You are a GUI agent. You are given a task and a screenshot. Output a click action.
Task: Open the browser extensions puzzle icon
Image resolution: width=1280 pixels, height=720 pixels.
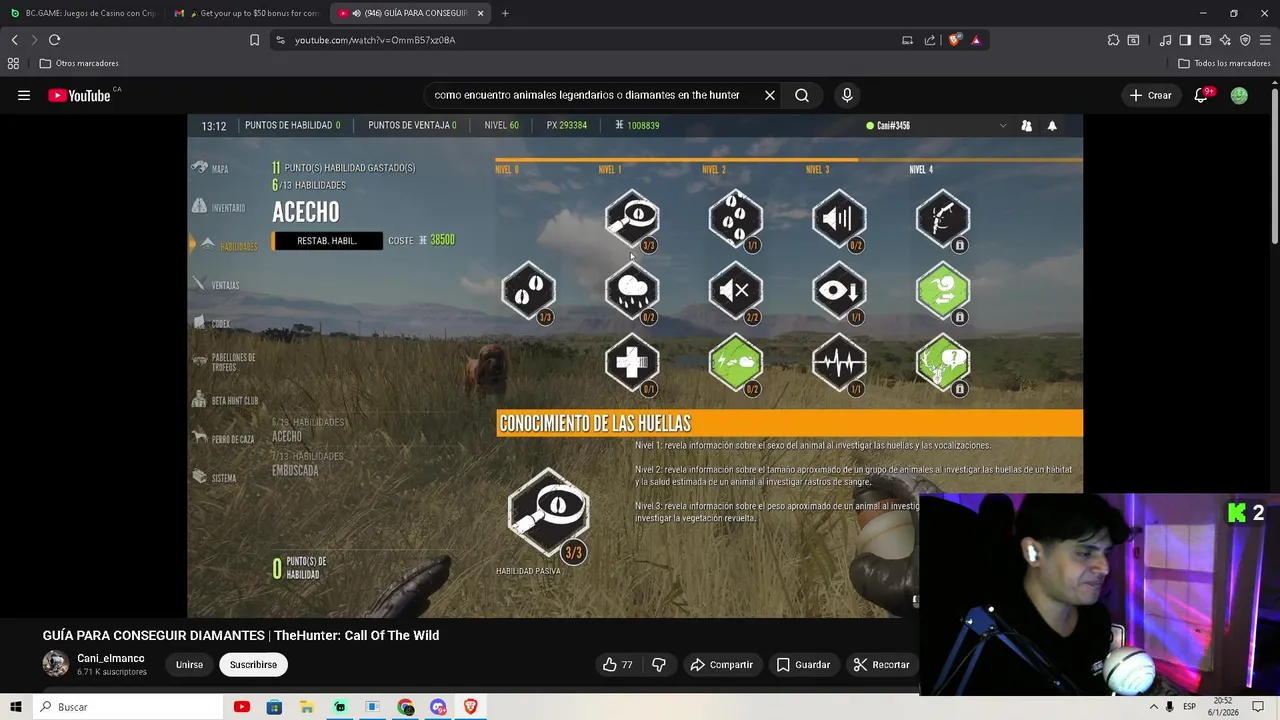[1113, 40]
